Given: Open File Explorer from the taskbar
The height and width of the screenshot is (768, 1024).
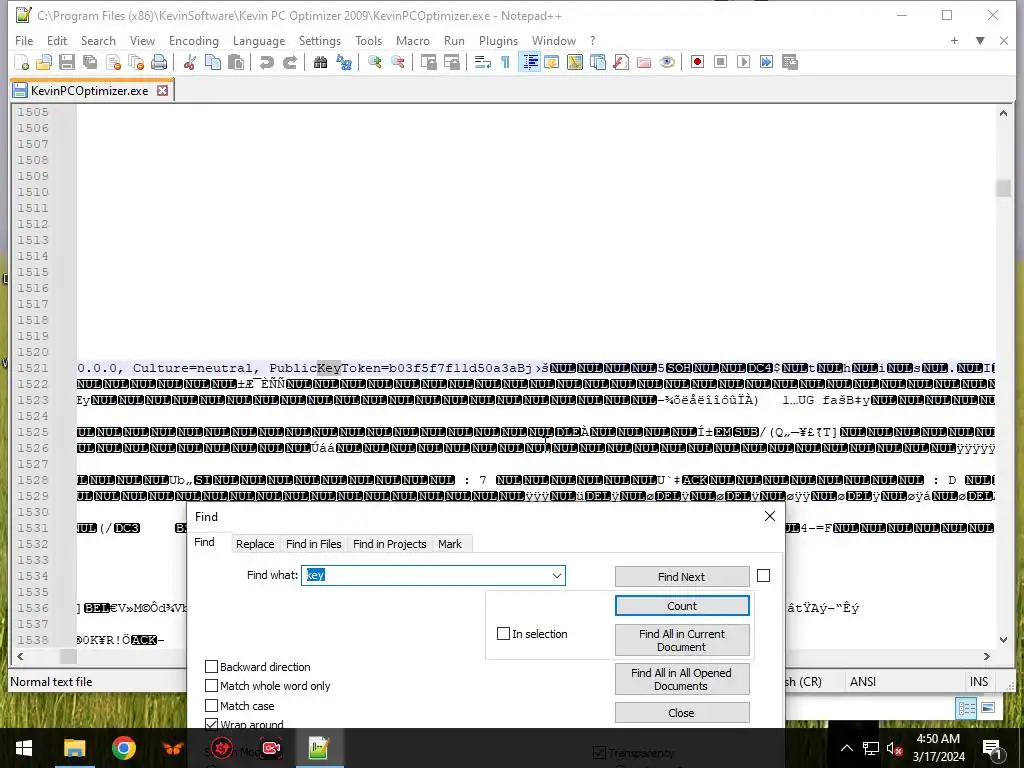Looking at the screenshot, I should click(x=74, y=748).
